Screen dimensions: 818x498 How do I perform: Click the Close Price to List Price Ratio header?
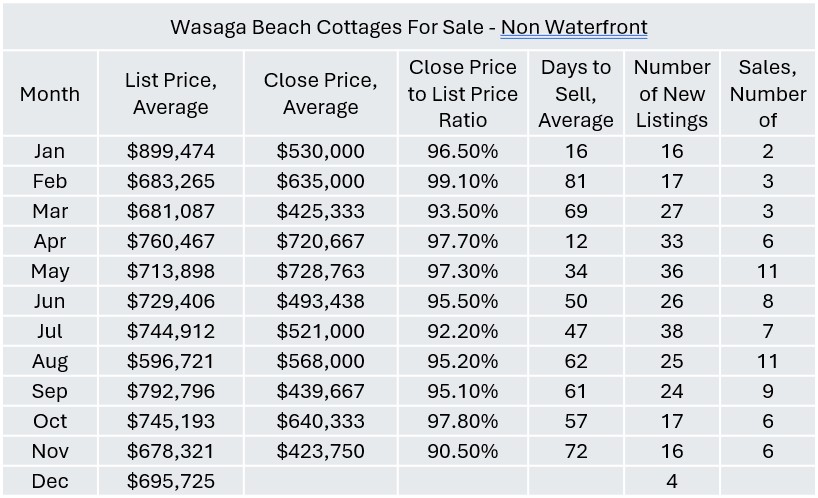click(463, 94)
